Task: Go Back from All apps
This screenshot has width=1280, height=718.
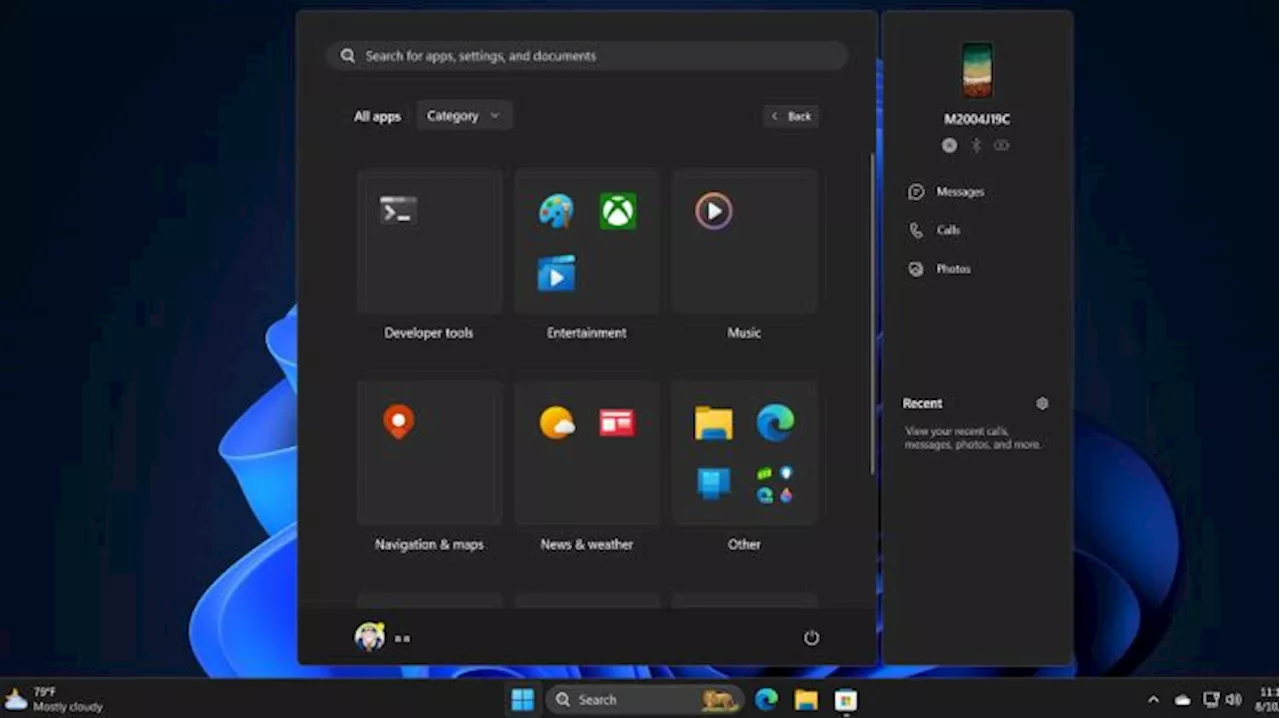Action: (x=791, y=116)
